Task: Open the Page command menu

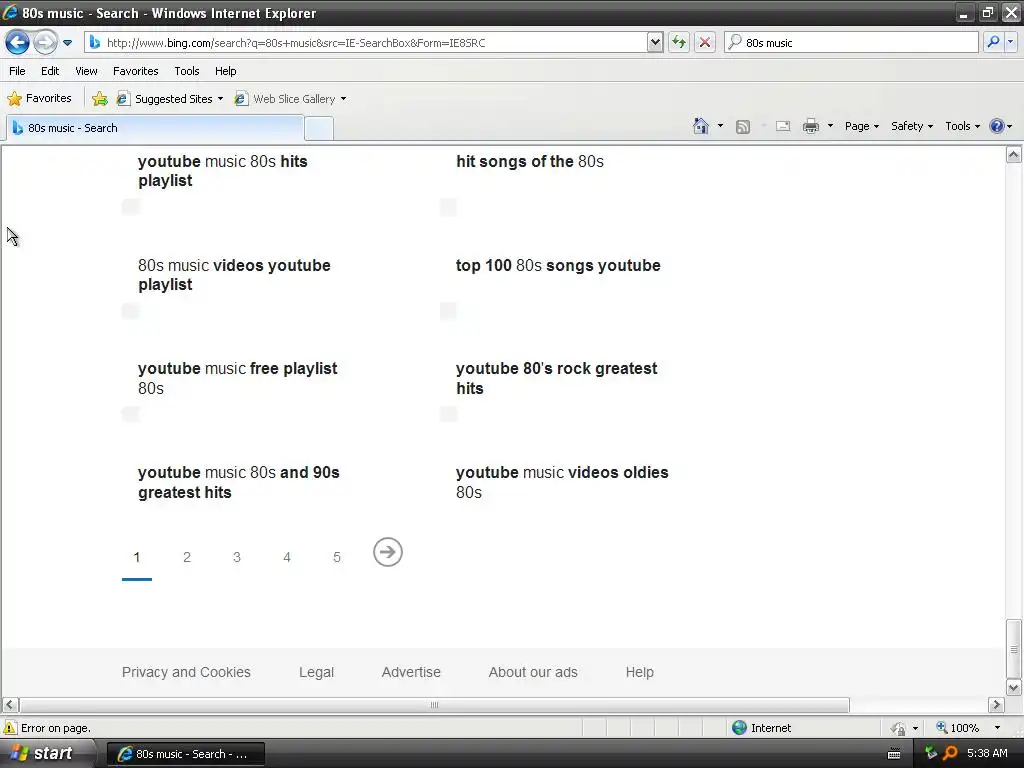Action: (x=861, y=126)
